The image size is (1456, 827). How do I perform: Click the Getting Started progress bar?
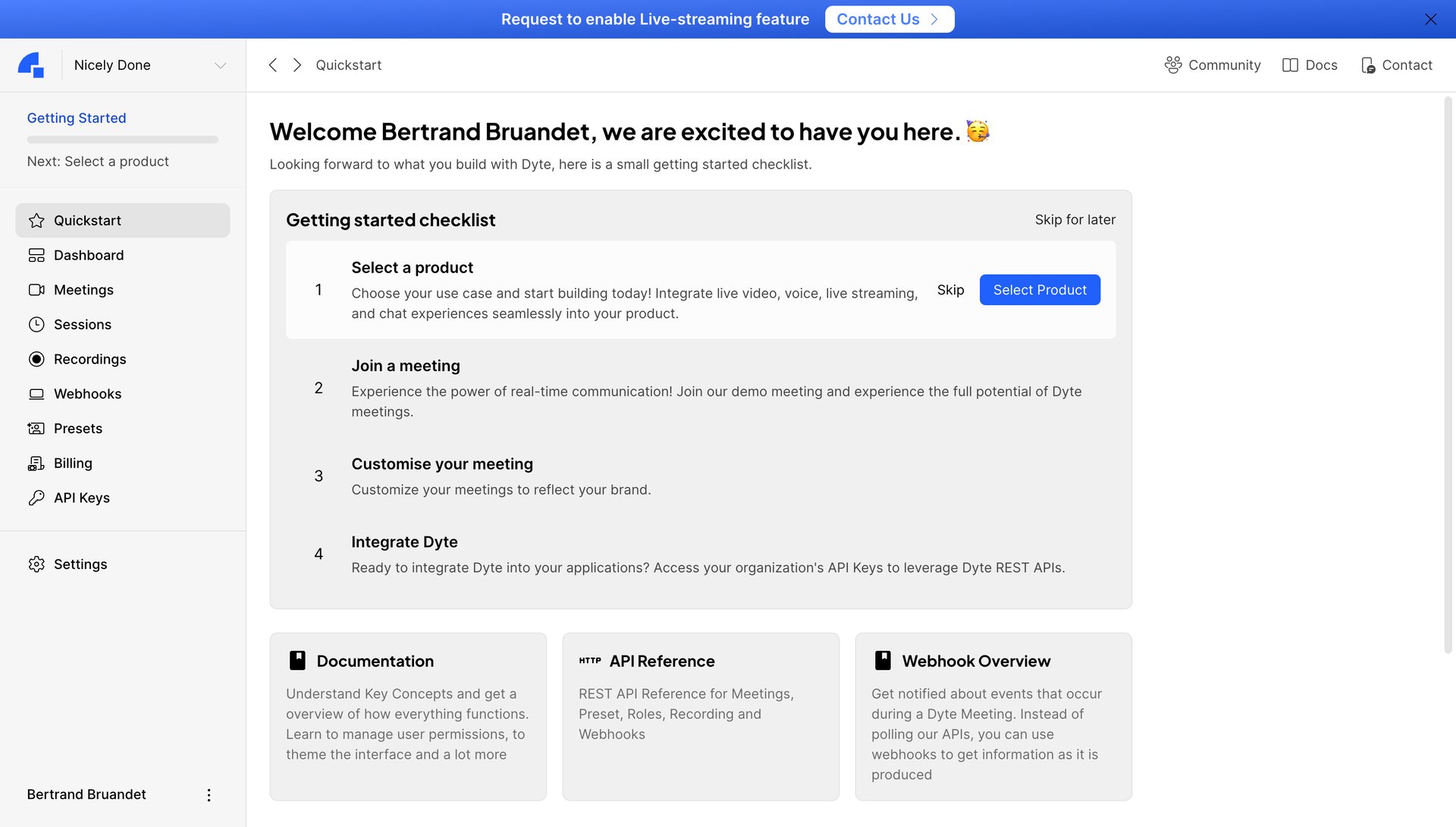(x=123, y=140)
